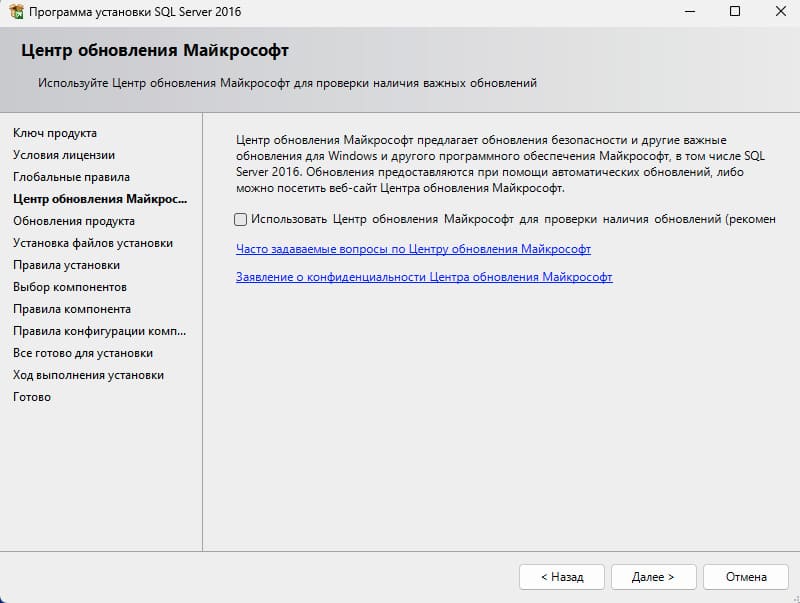Click the subtitle about checking for important updates
The height and width of the screenshot is (603, 800).
(x=287, y=83)
